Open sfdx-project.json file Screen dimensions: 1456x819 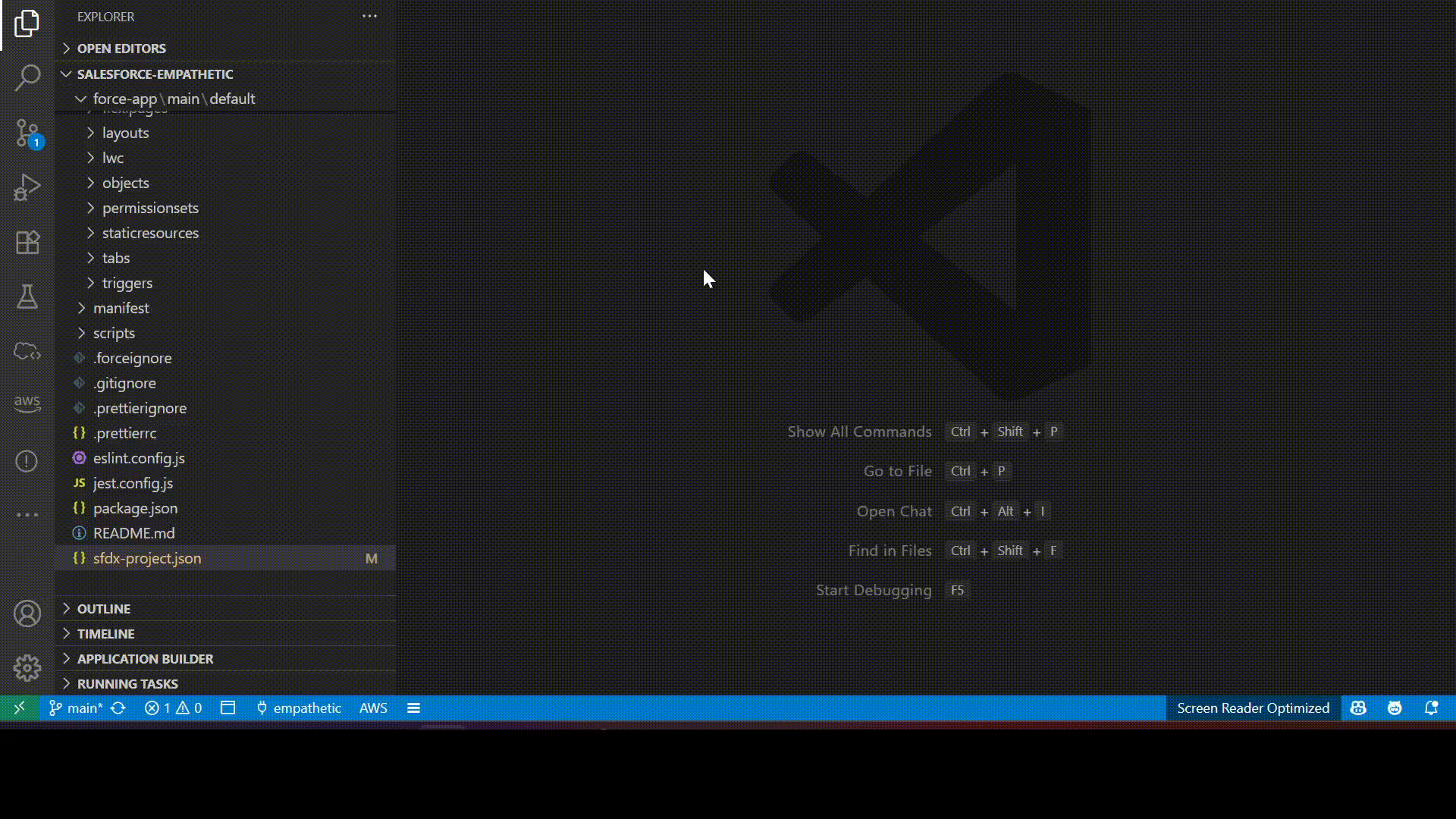147,558
